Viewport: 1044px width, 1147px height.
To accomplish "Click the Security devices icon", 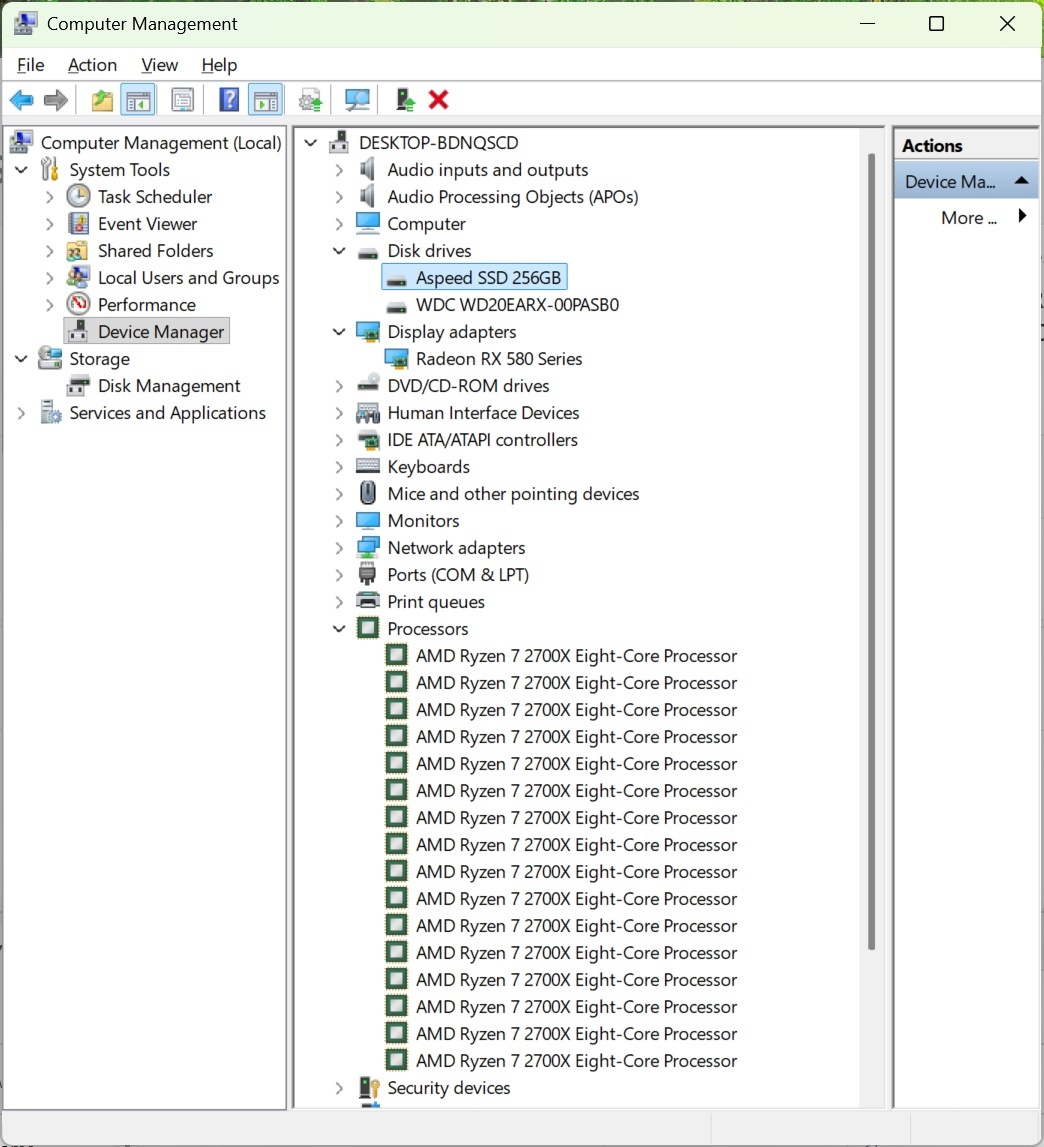I will click(x=369, y=1088).
